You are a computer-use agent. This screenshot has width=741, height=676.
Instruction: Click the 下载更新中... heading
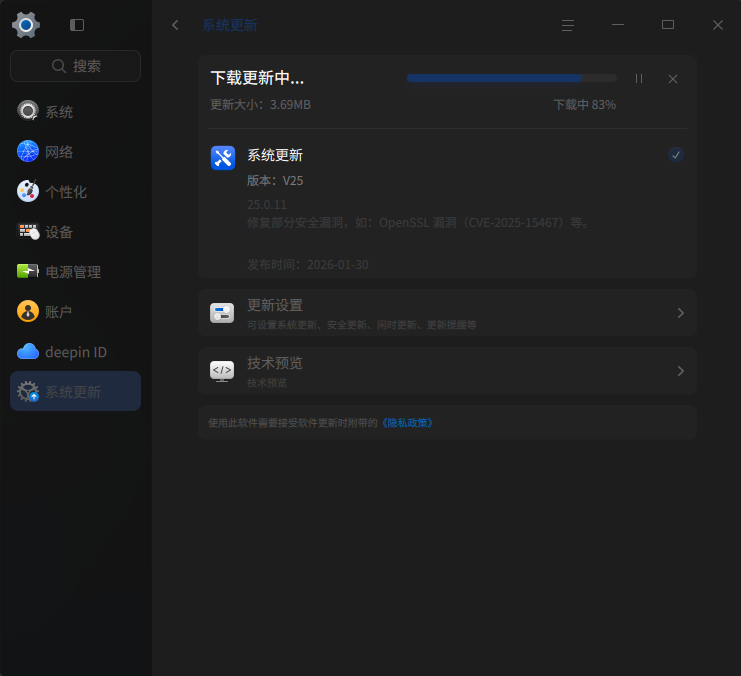coord(257,78)
